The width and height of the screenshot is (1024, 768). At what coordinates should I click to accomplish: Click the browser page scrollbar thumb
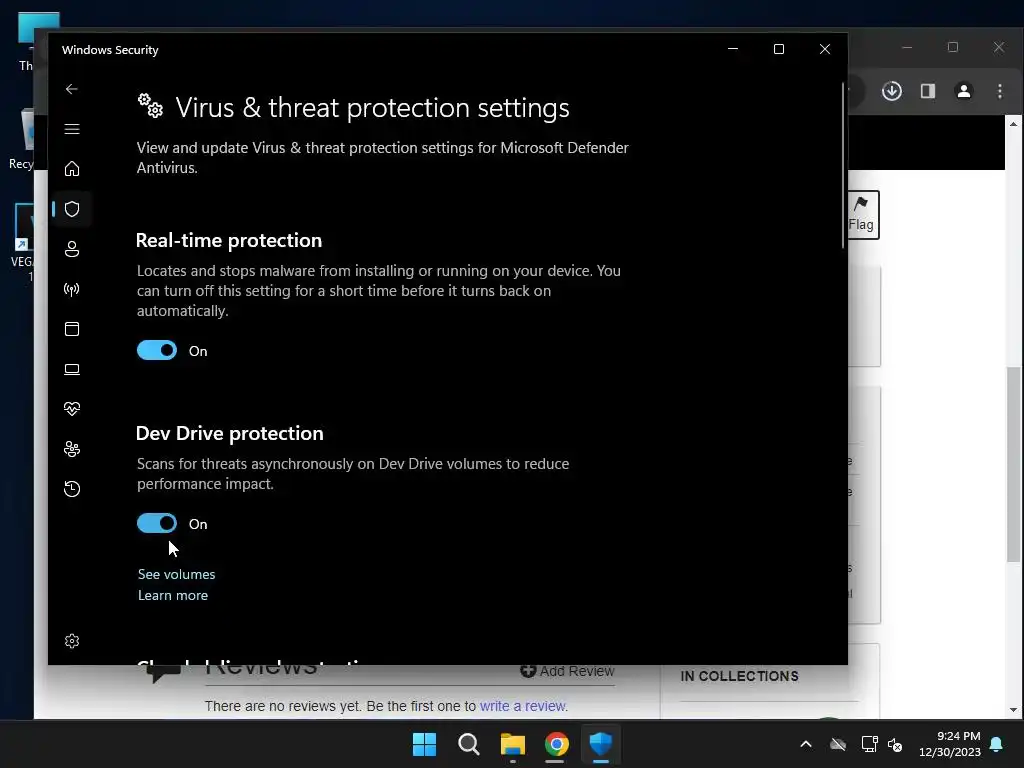click(1014, 464)
